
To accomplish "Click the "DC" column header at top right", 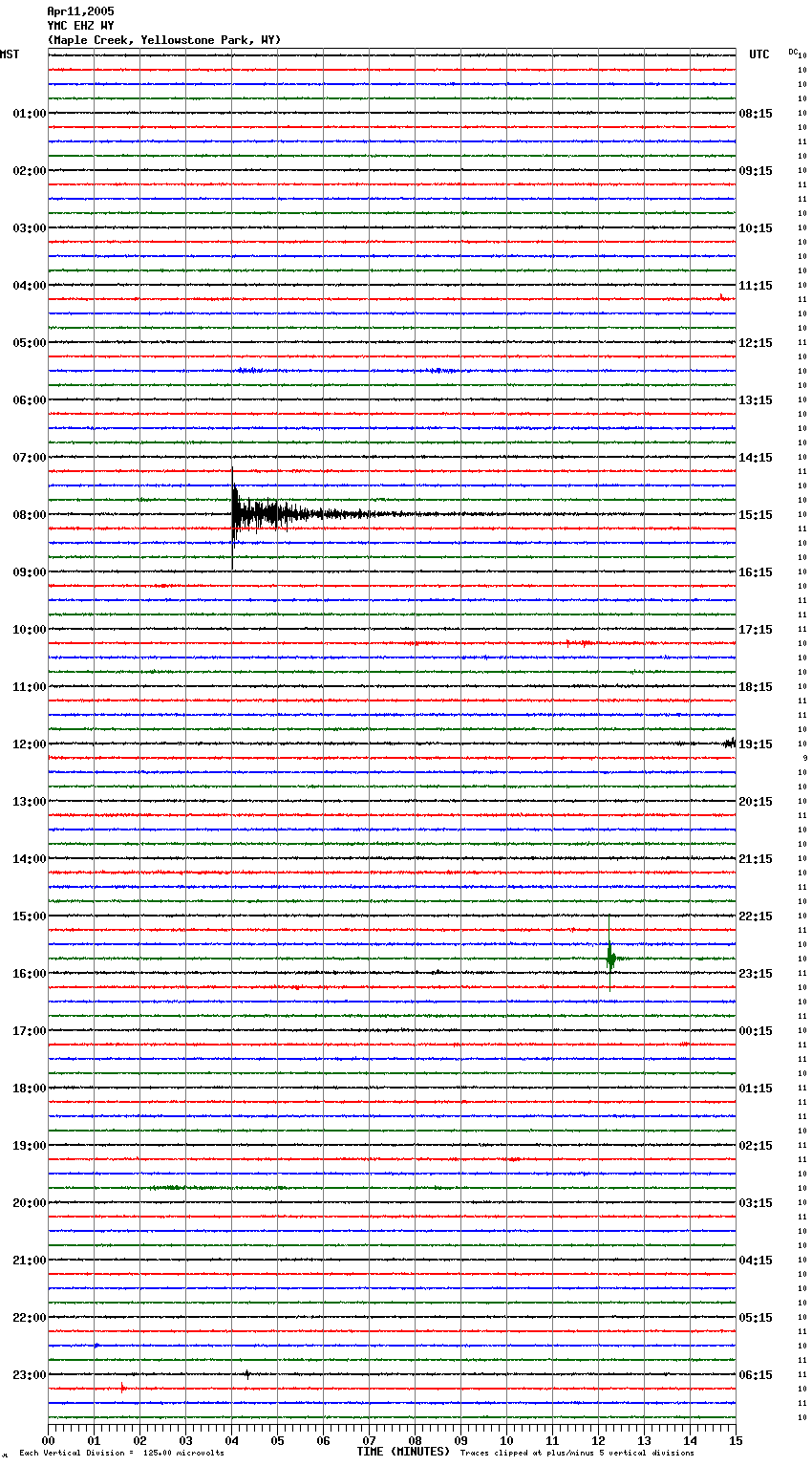I will [793, 52].
